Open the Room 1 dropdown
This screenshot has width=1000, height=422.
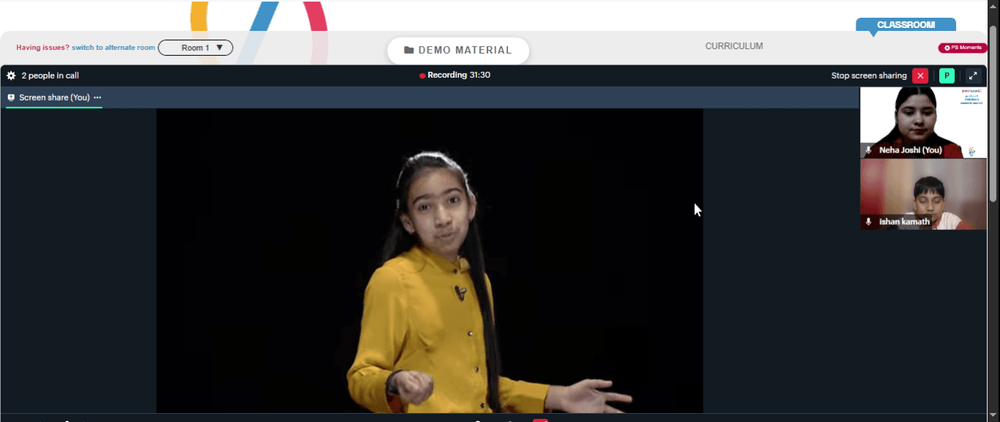click(x=195, y=48)
